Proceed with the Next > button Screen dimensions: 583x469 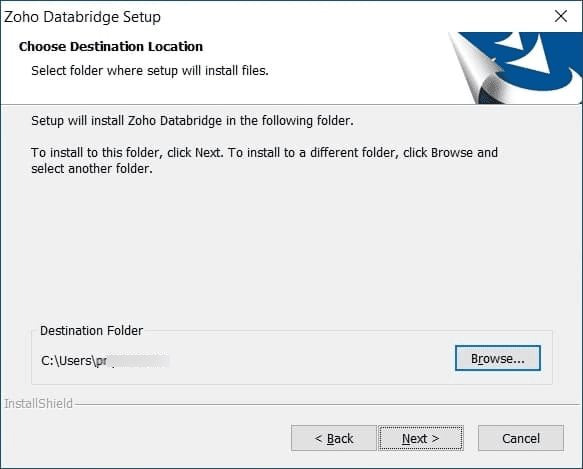pos(421,438)
